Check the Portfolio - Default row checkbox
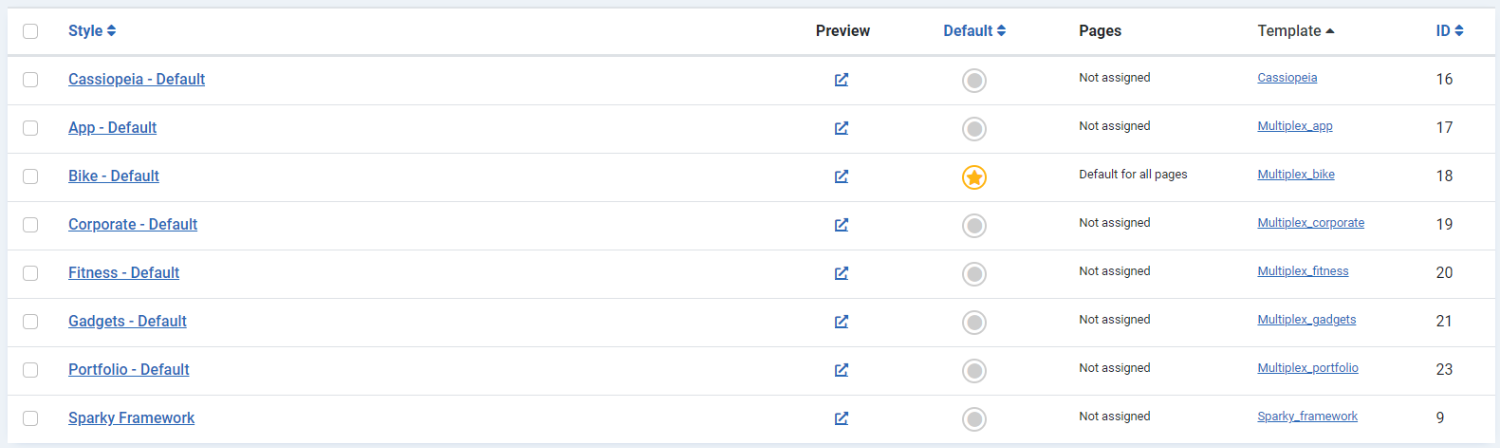 click(x=30, y=369)
